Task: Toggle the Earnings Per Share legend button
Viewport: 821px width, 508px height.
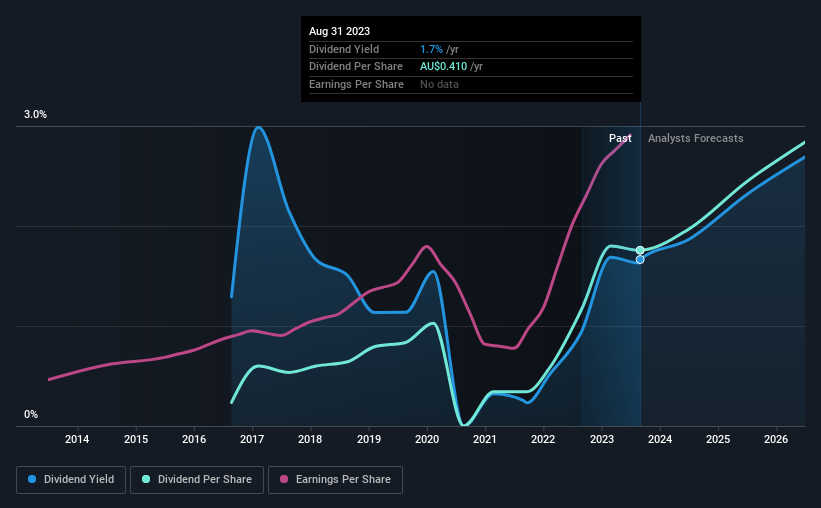Action: click(335, 480)
